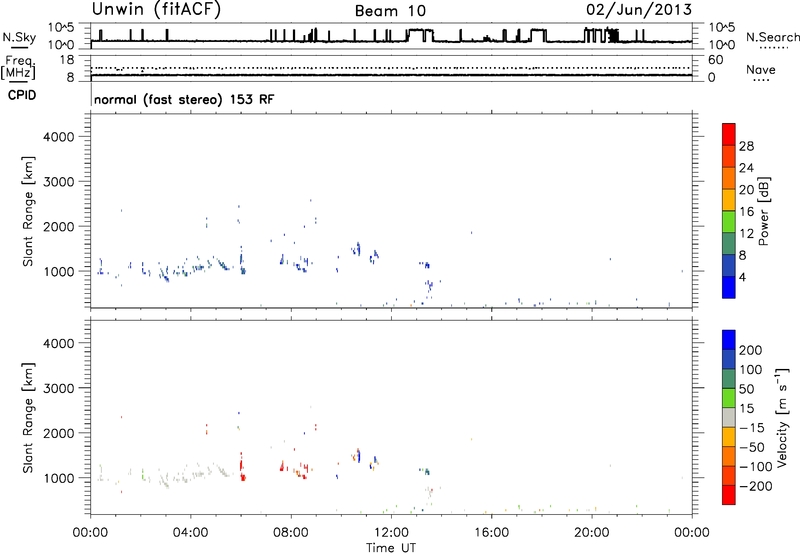Screen dimensions: 800x554
Task: Select the "N.Search" legend label
Action: pyautogui.click(x=773, y=37)
